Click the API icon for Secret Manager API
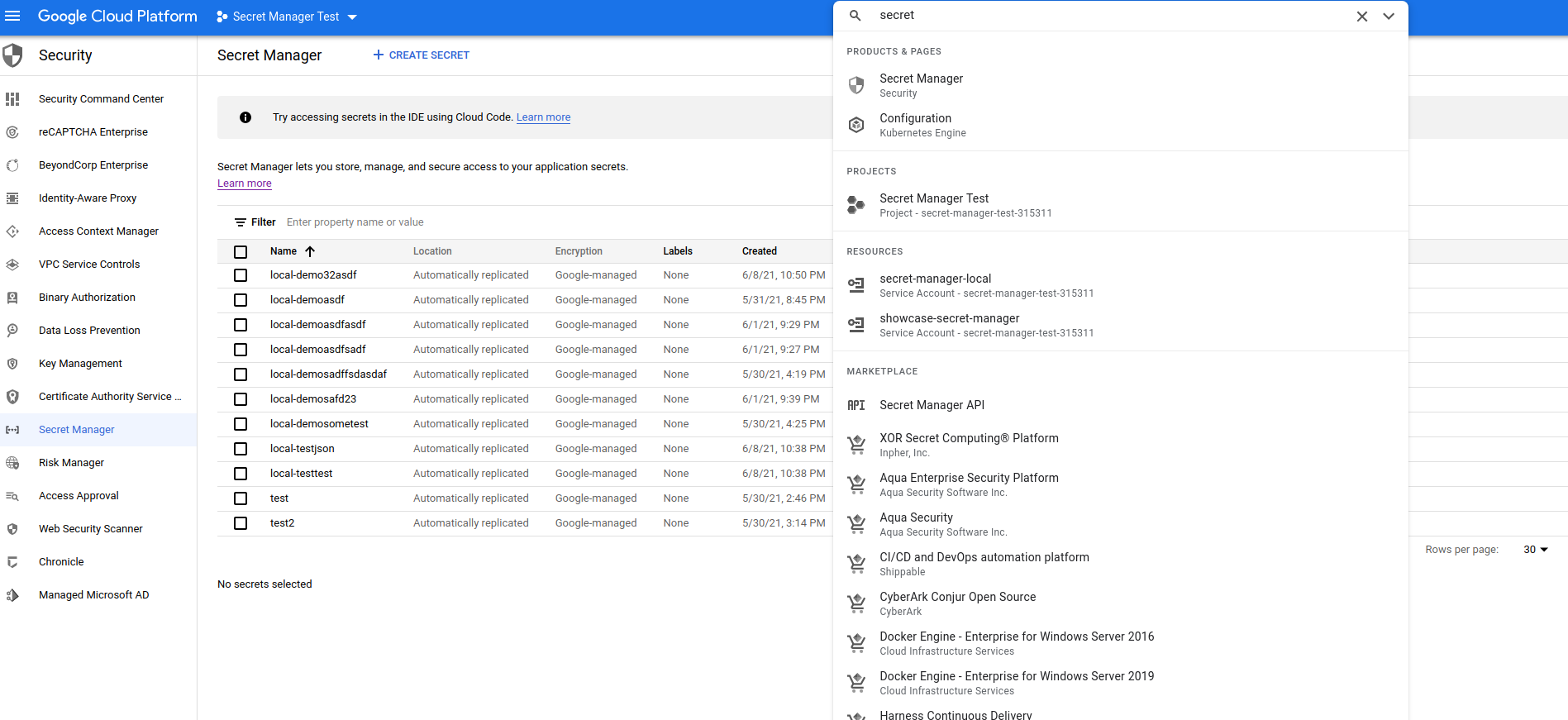Screen dimensions: 1568x720 [856, 405]
